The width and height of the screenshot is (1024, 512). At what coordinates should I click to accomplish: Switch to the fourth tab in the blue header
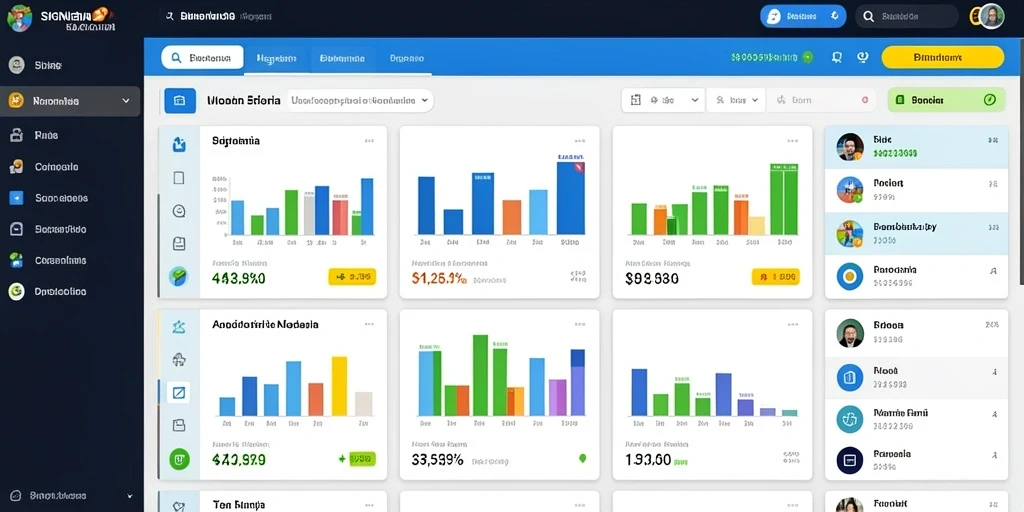coord(406,57)
